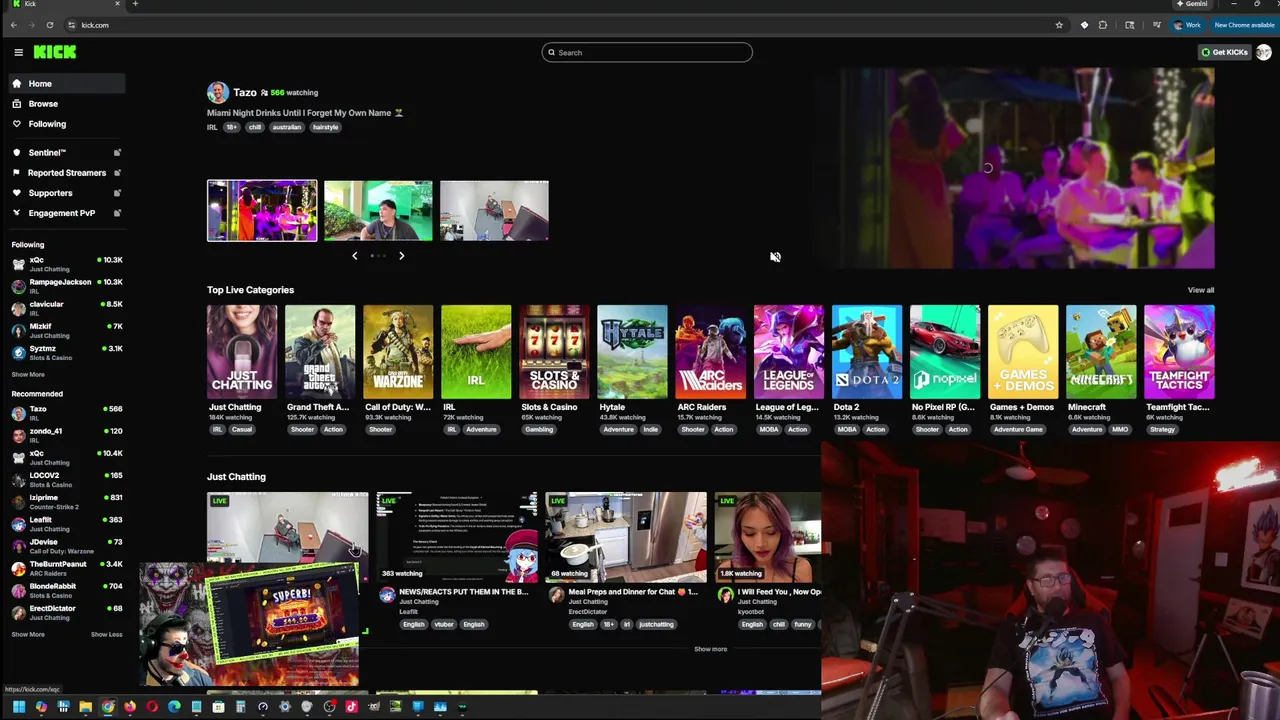Unmute the featured stream player
Image resolution: width=1280 pixels, height=720 pixels.
775,257
